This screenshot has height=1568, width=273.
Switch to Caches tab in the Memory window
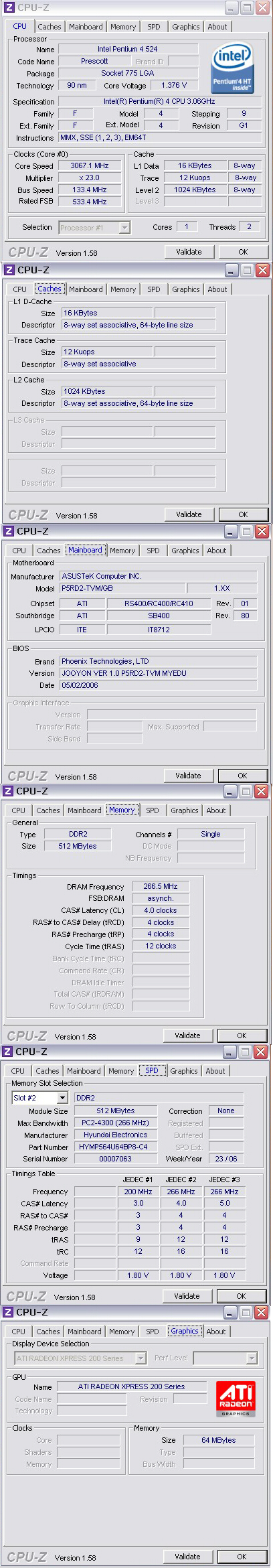click(48, 810)
